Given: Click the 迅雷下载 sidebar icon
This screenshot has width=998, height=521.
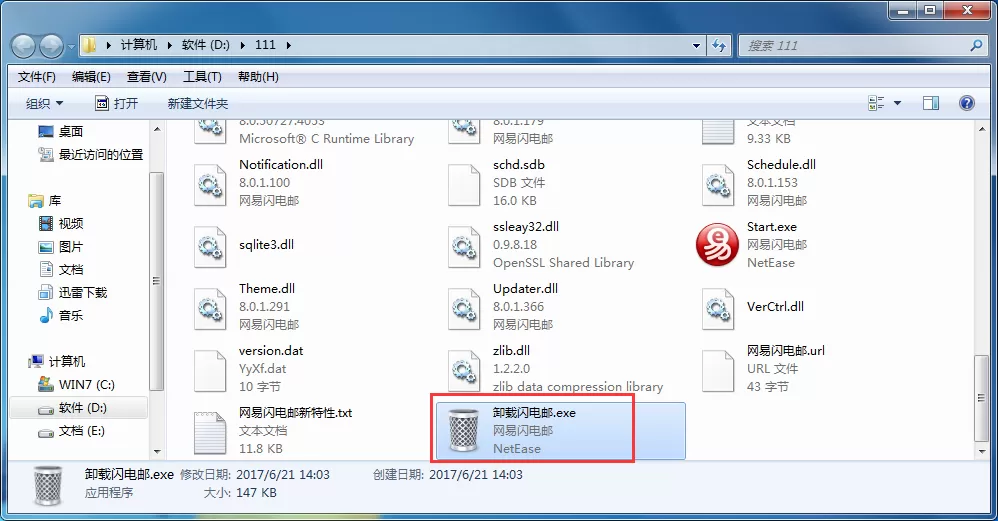Looking at the screenshot, I should [x=46, y=292].
